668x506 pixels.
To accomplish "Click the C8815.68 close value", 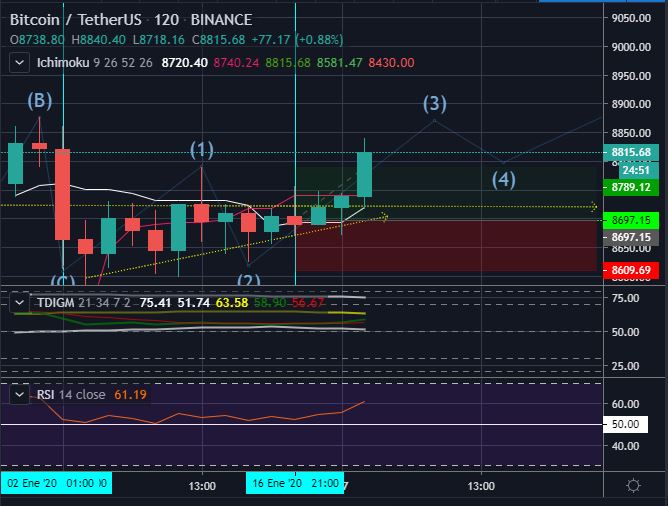I will click(219, 40).
